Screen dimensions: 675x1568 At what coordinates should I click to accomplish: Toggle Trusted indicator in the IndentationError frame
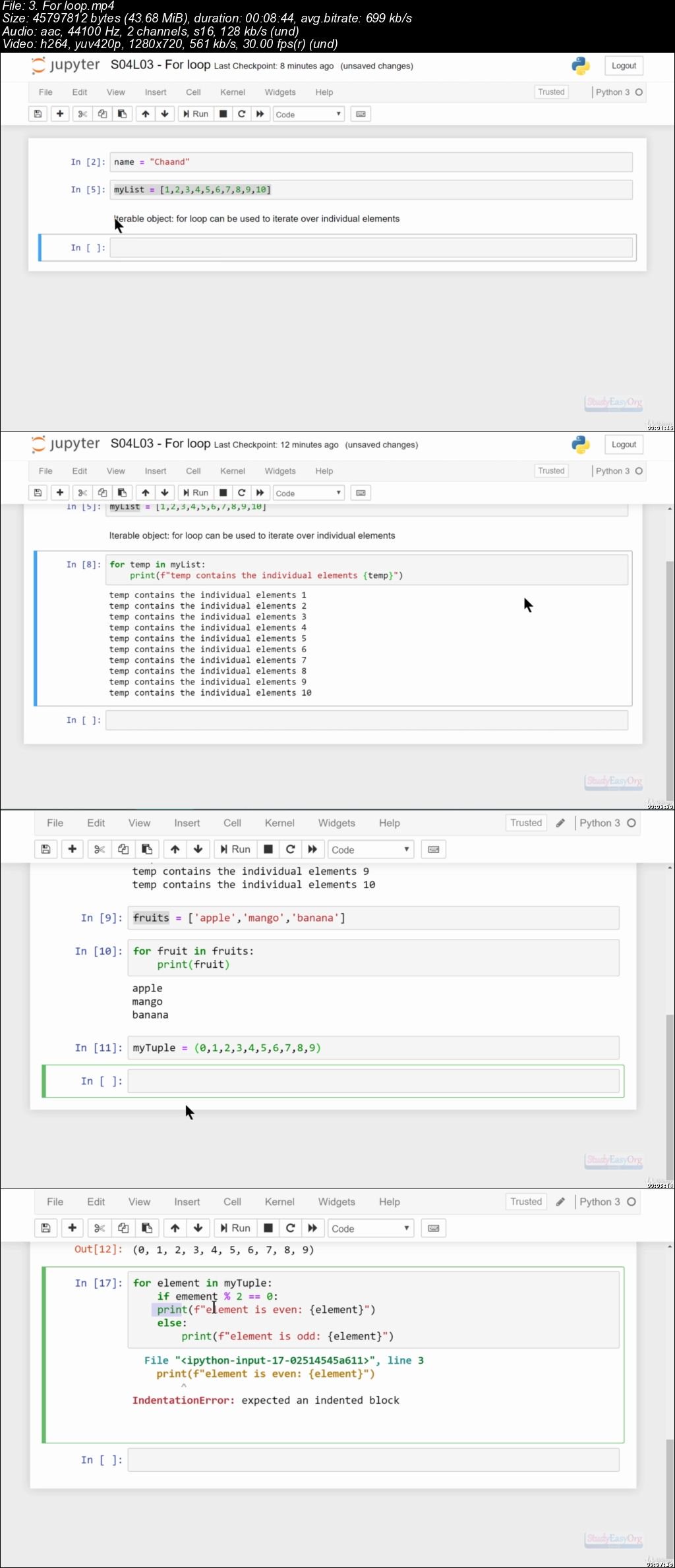point(526,1202)
